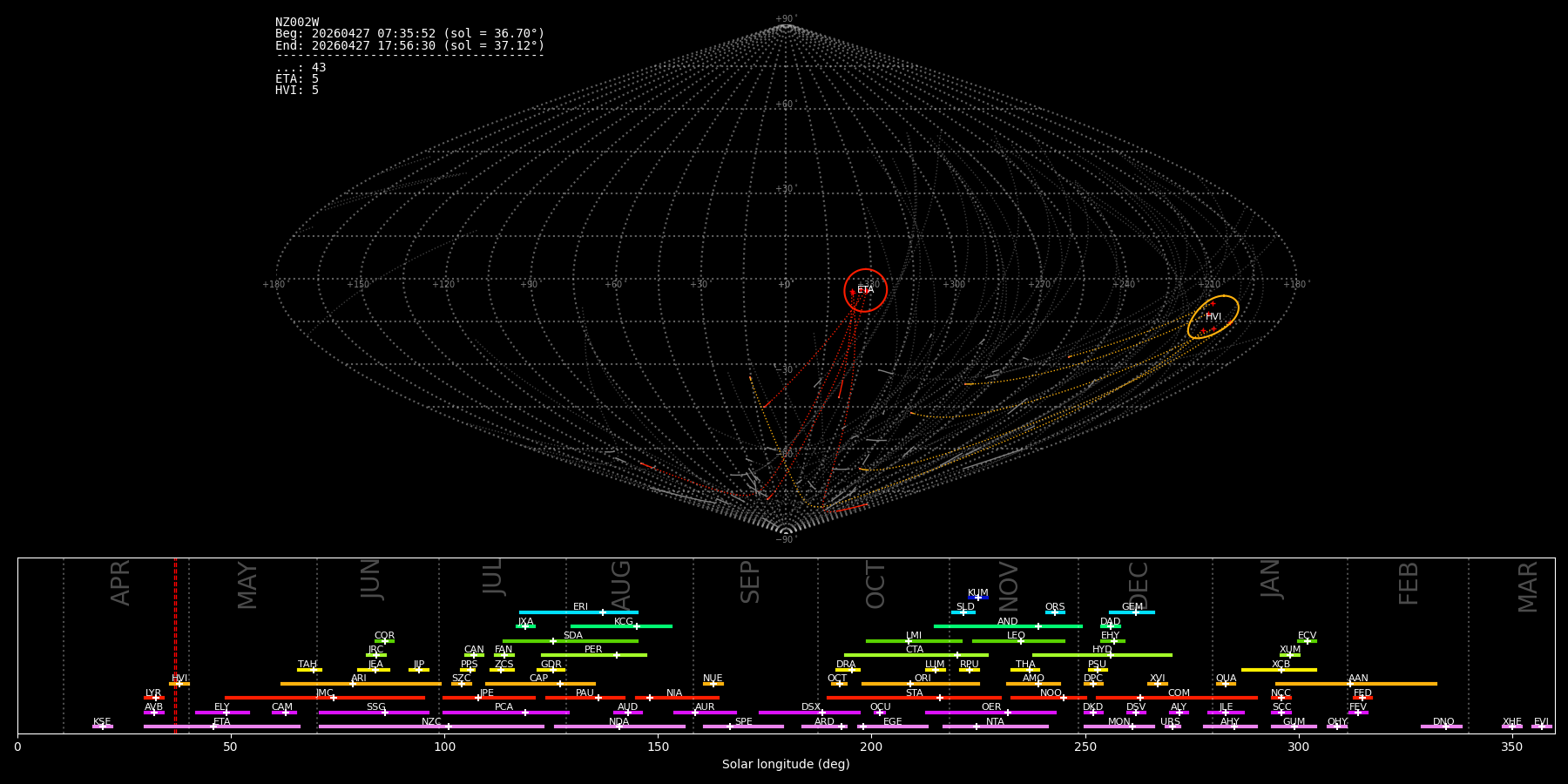Click the 'ETA: 5' header count line

tap(297, 79)
